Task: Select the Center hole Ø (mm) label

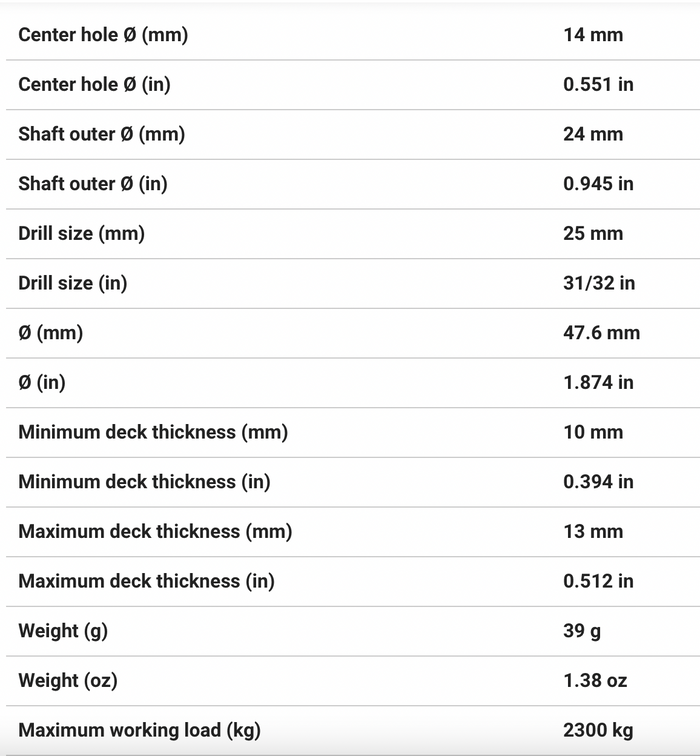Action: (x=103, y=35)
